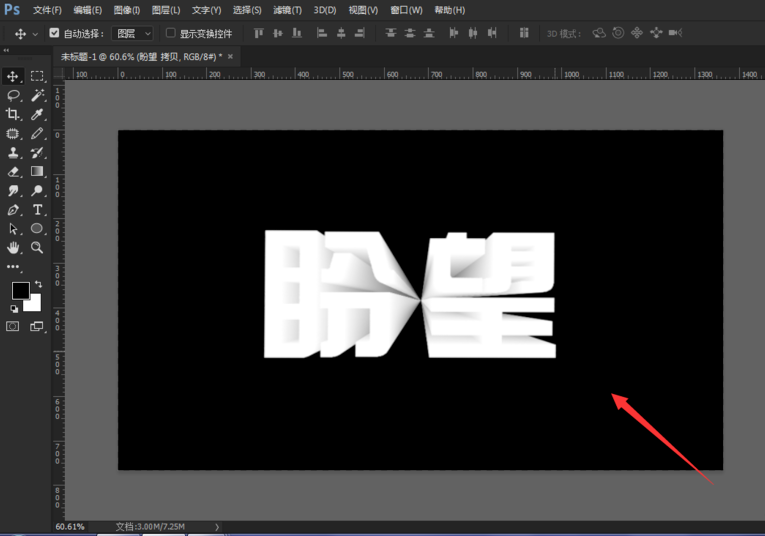Close the 未标题-1 document tab
This screenshot has height=536, width=765.
[231, 57]
